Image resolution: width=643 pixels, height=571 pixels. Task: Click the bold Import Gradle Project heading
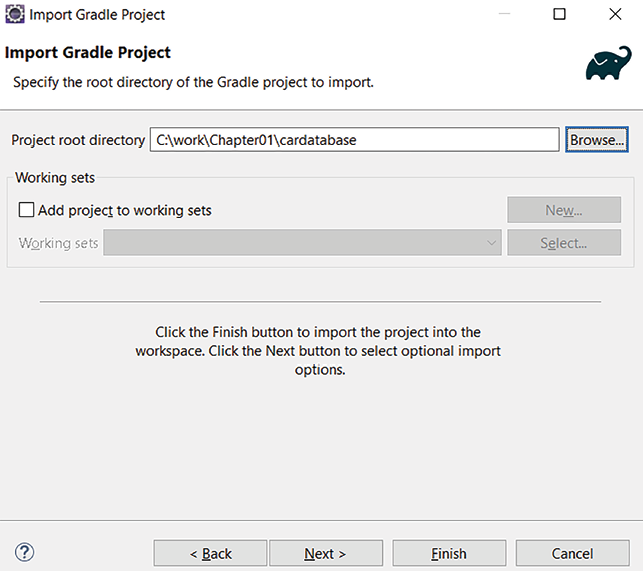(x=88, y=52)
